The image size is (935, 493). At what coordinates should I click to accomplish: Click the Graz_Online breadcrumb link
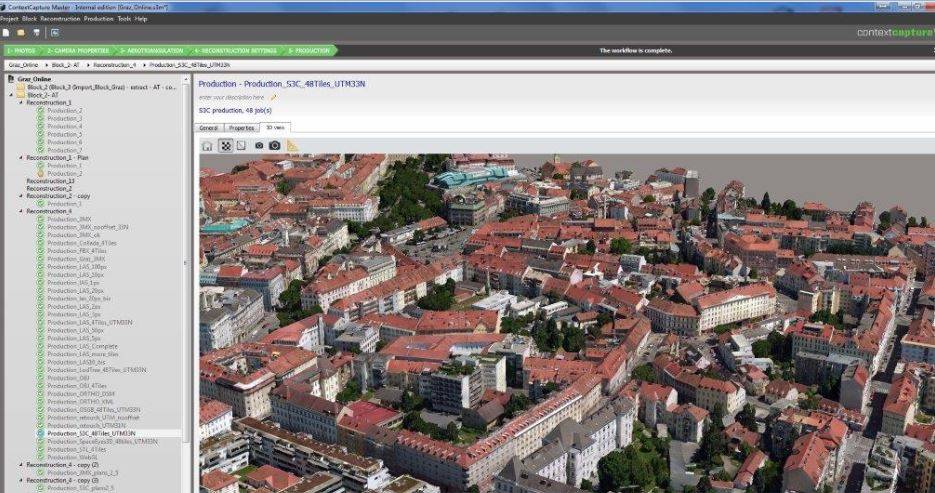(x=23, y=64)
